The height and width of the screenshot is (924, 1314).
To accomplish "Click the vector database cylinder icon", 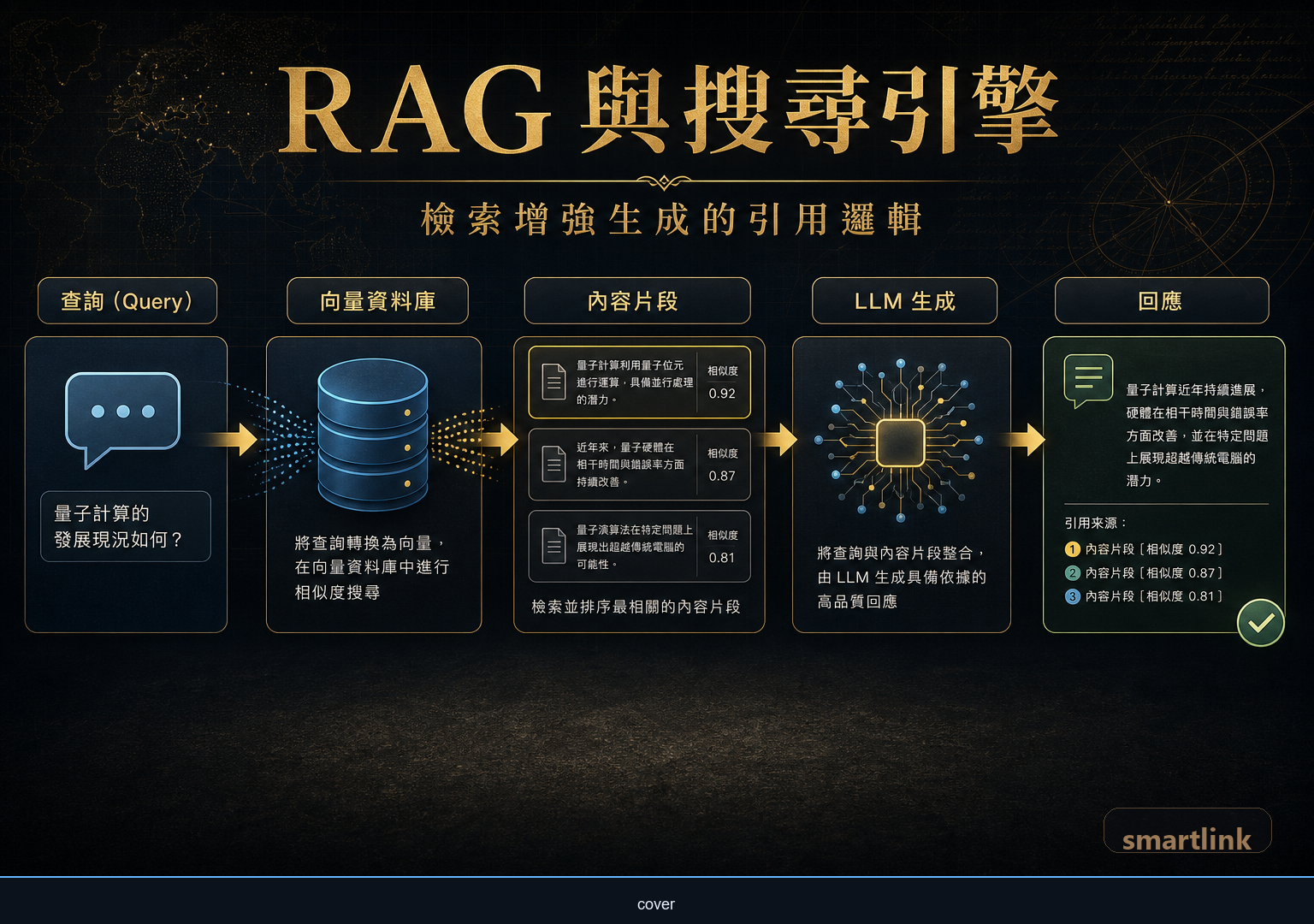I will click(373, 435).
